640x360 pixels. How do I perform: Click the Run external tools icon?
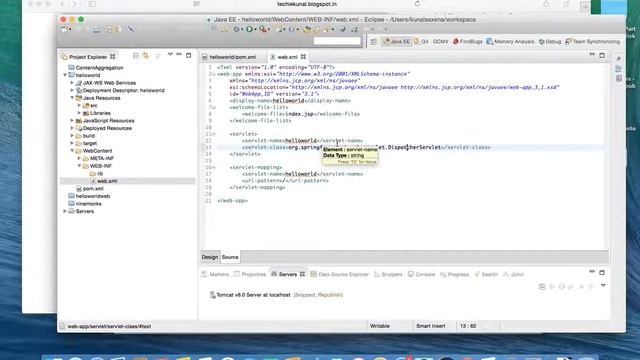[x=263, y=29]
